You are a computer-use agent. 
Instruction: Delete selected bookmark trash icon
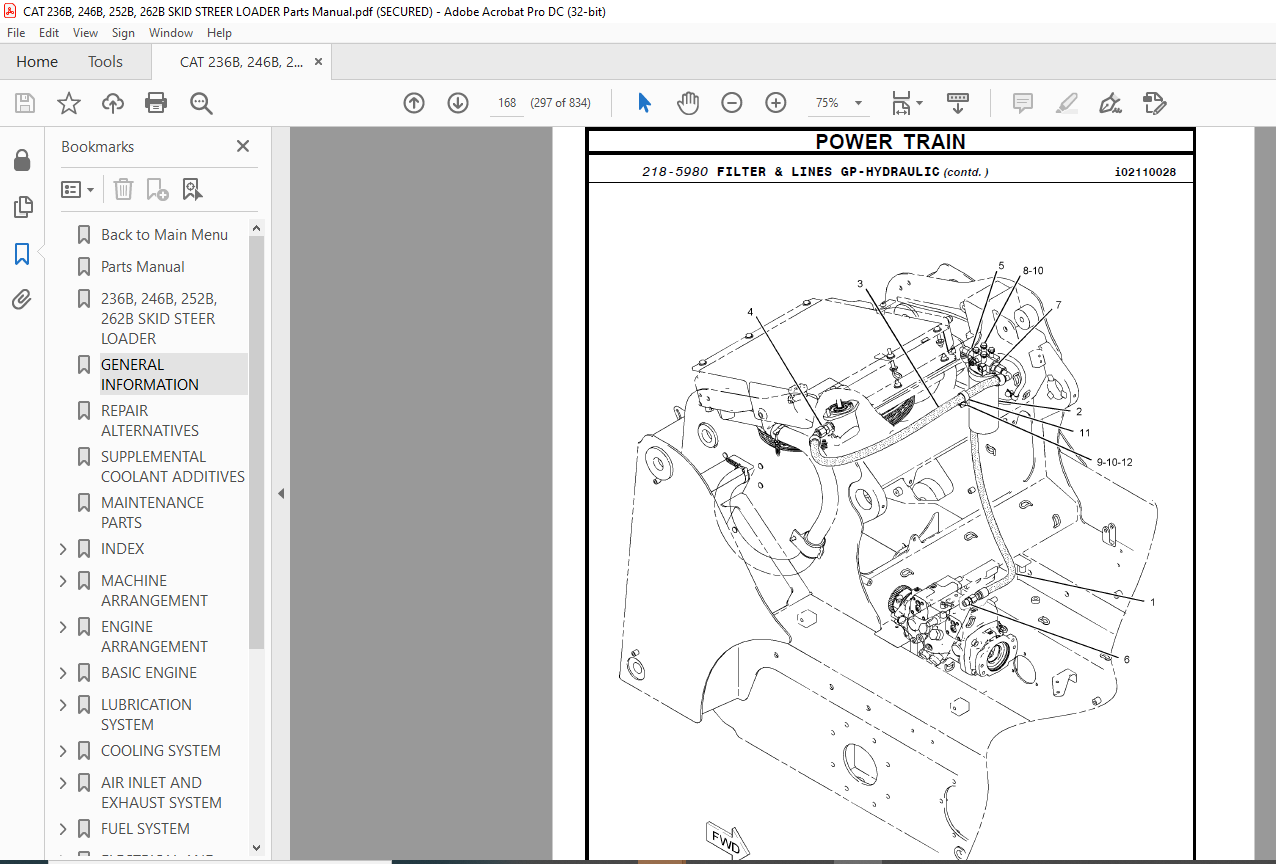123,189
